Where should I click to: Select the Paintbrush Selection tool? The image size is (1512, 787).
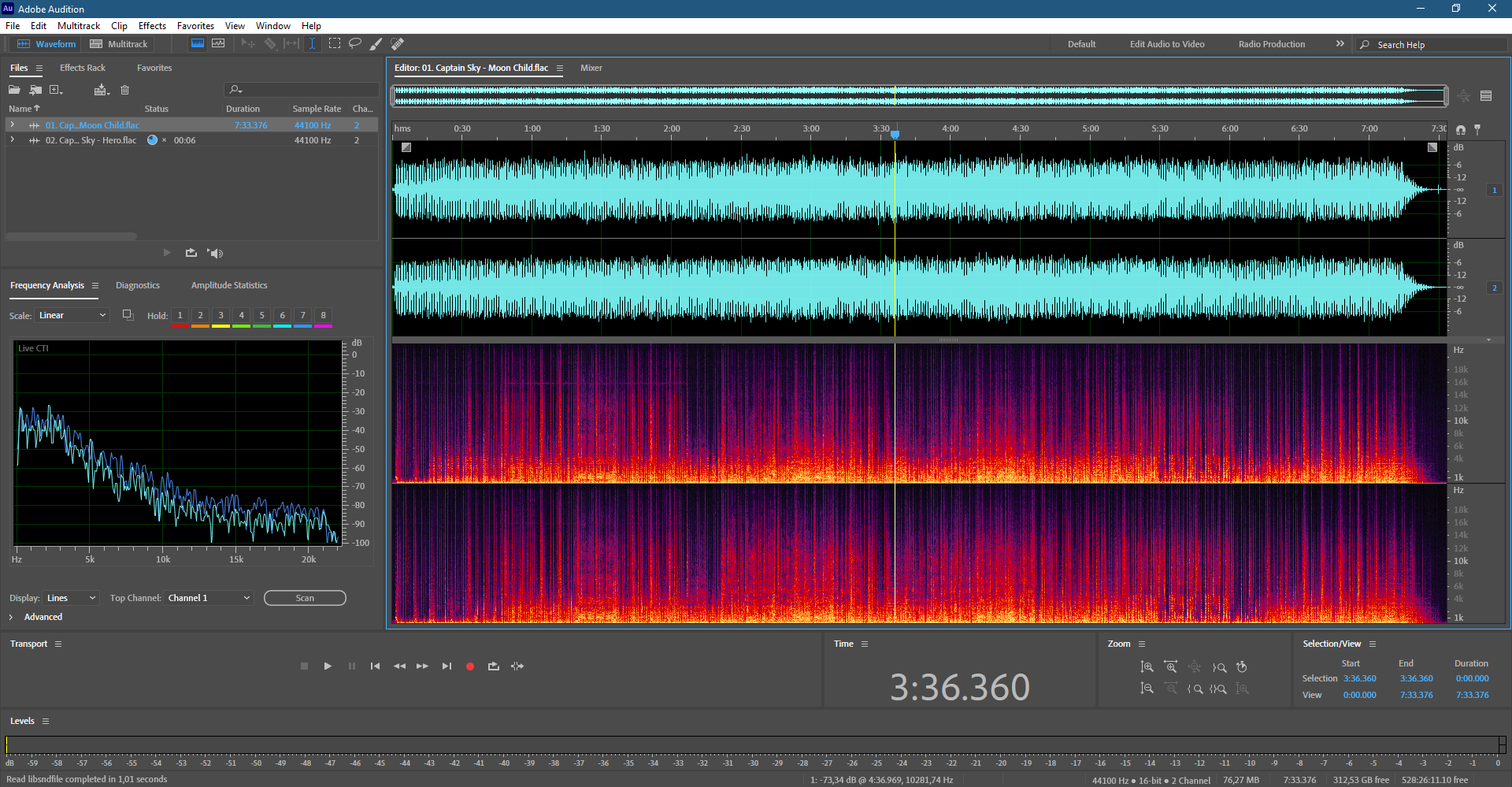point(376,43)
